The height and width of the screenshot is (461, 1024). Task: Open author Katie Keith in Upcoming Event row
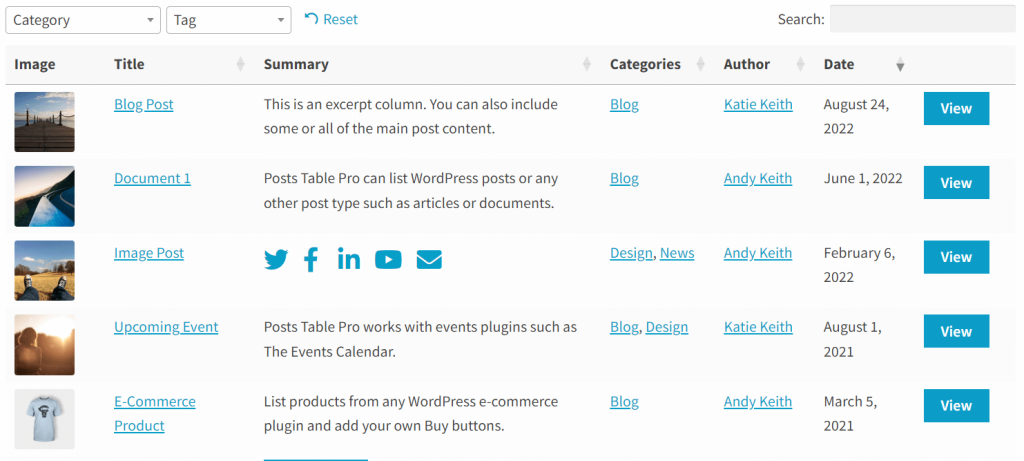coord(758,326)
